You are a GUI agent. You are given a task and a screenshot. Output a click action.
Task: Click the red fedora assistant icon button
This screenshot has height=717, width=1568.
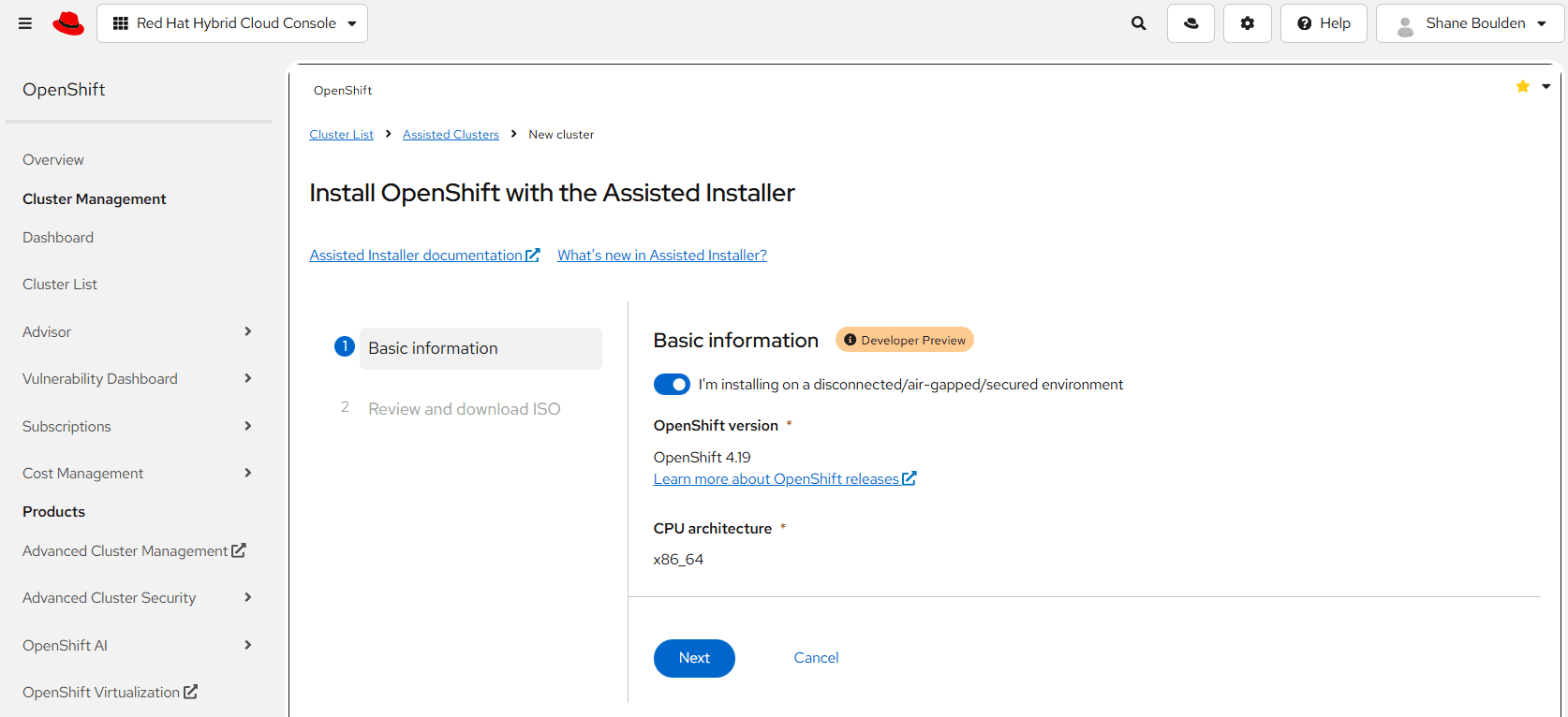click(1191, 23)
